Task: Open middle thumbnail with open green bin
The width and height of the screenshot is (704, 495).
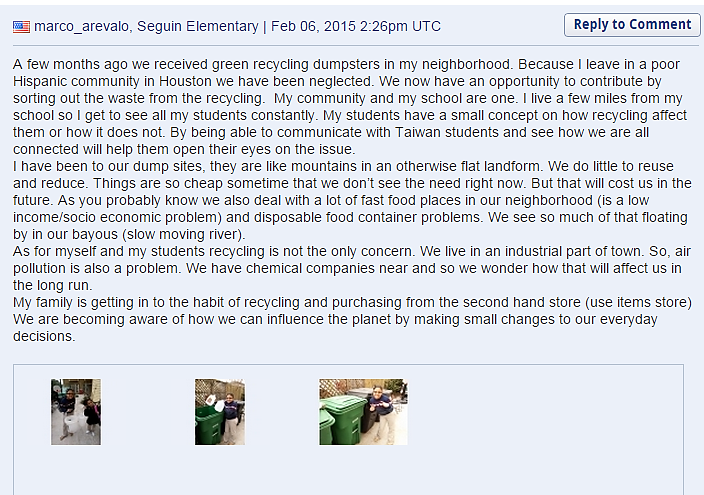Action: (220, 412)
